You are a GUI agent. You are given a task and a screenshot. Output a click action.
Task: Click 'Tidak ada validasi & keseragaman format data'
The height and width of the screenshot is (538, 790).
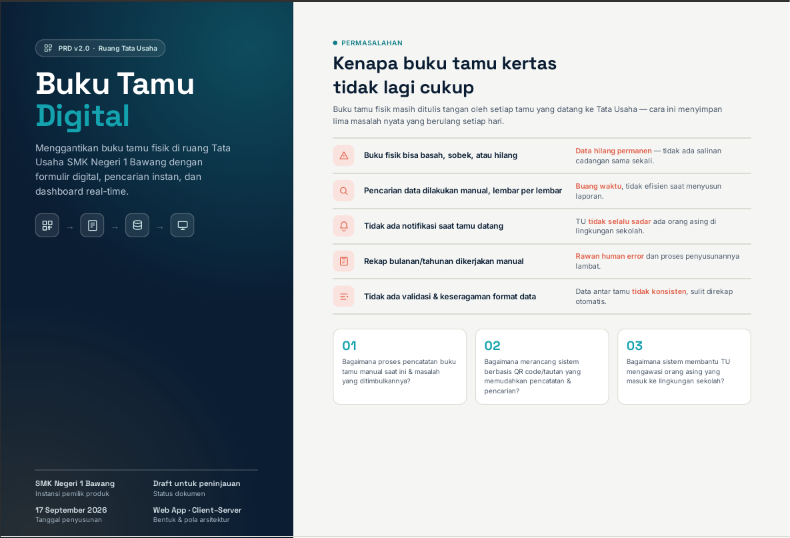[x=449, y=297]
